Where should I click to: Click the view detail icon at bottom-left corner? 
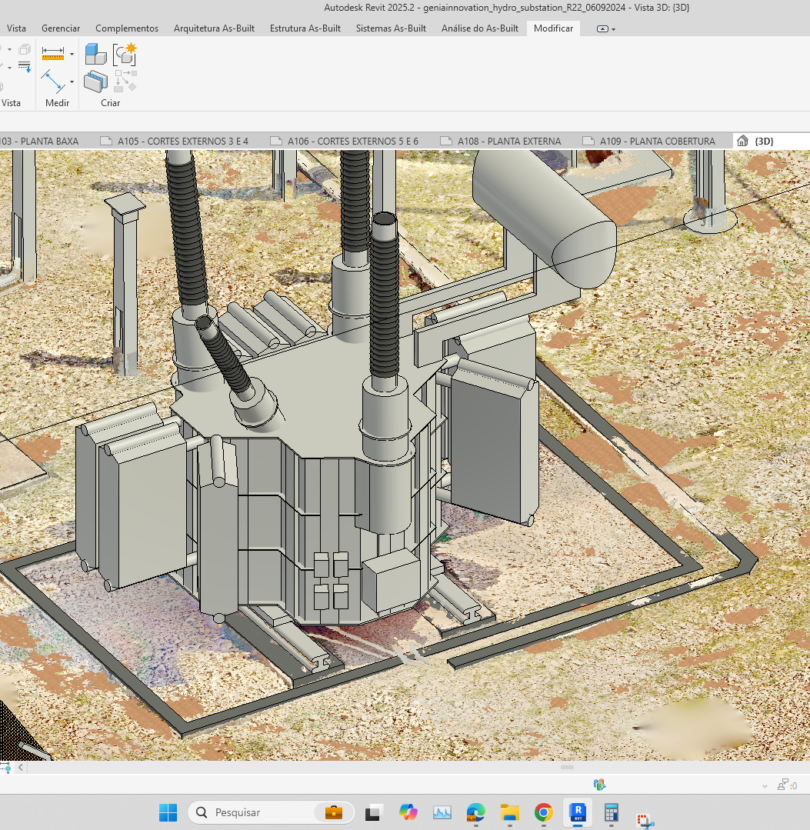5,767
